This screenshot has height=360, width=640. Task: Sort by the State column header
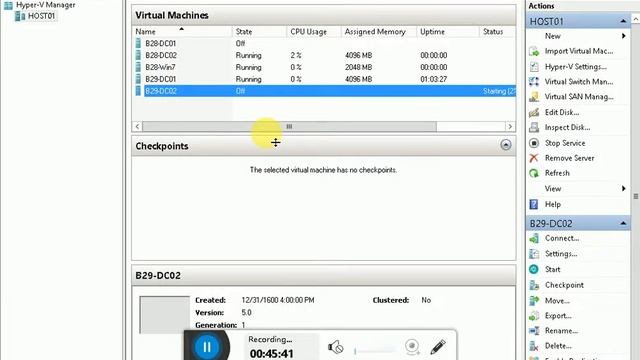259,31
